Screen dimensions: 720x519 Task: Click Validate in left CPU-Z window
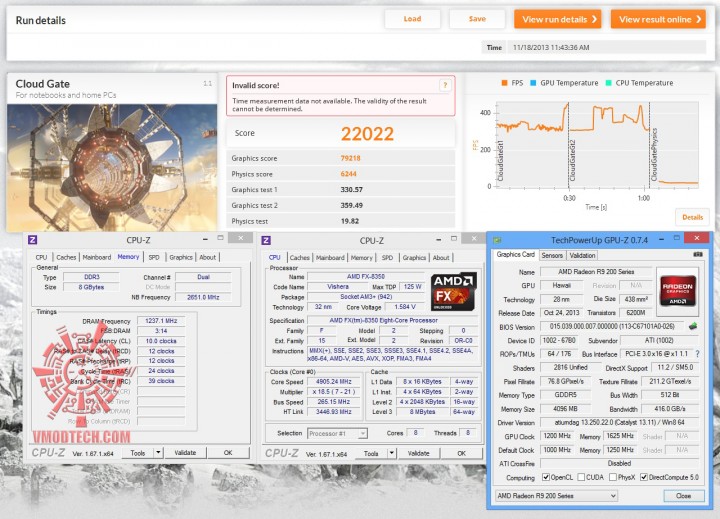[x=185, y=453]
